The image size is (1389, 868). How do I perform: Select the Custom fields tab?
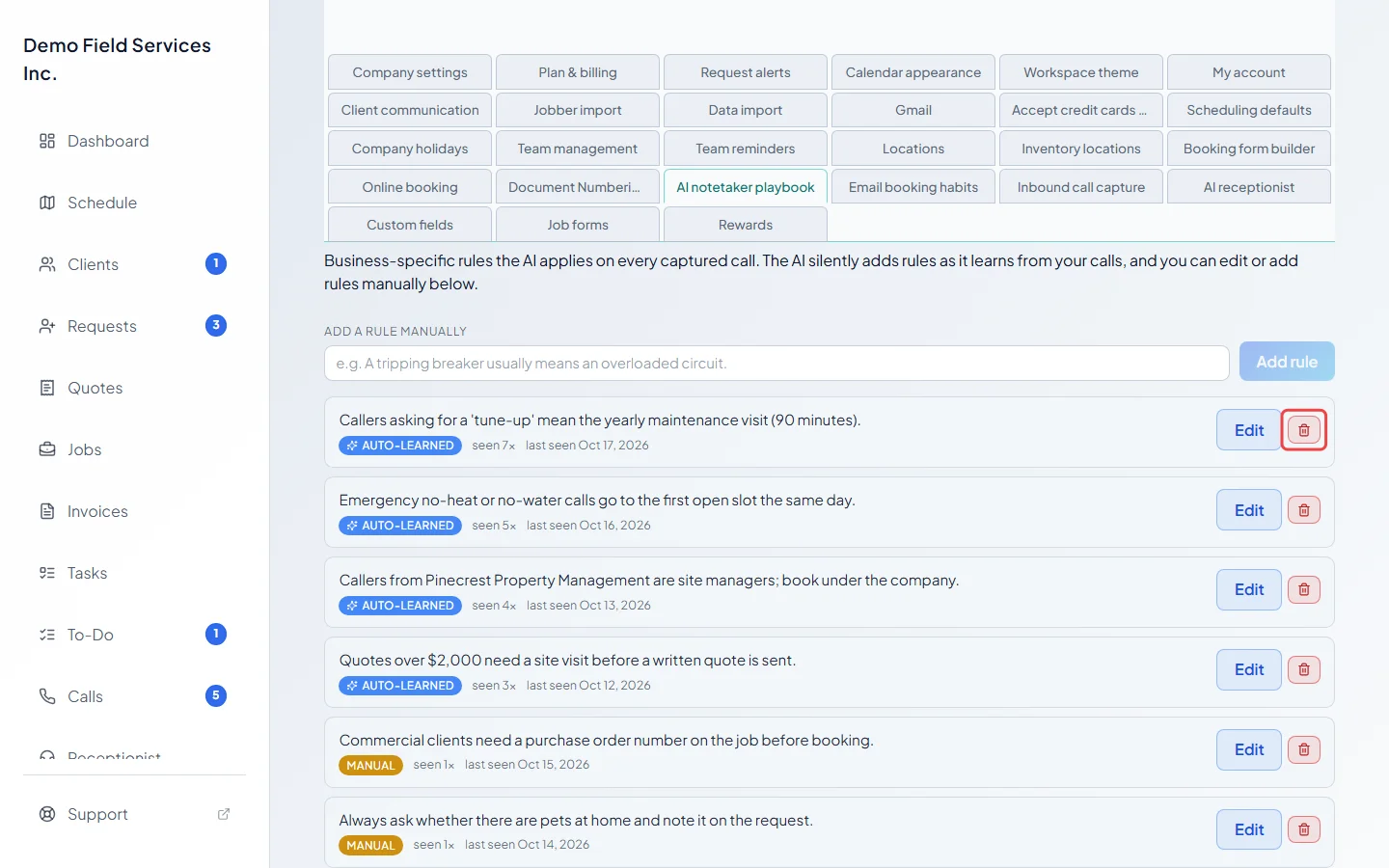[410, 225]
